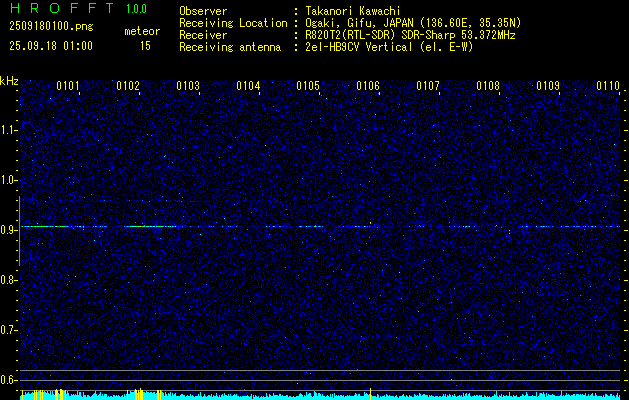Select the 0108 time marker label
The width and height of the screenshot is (629, 400).
(488, 86)
